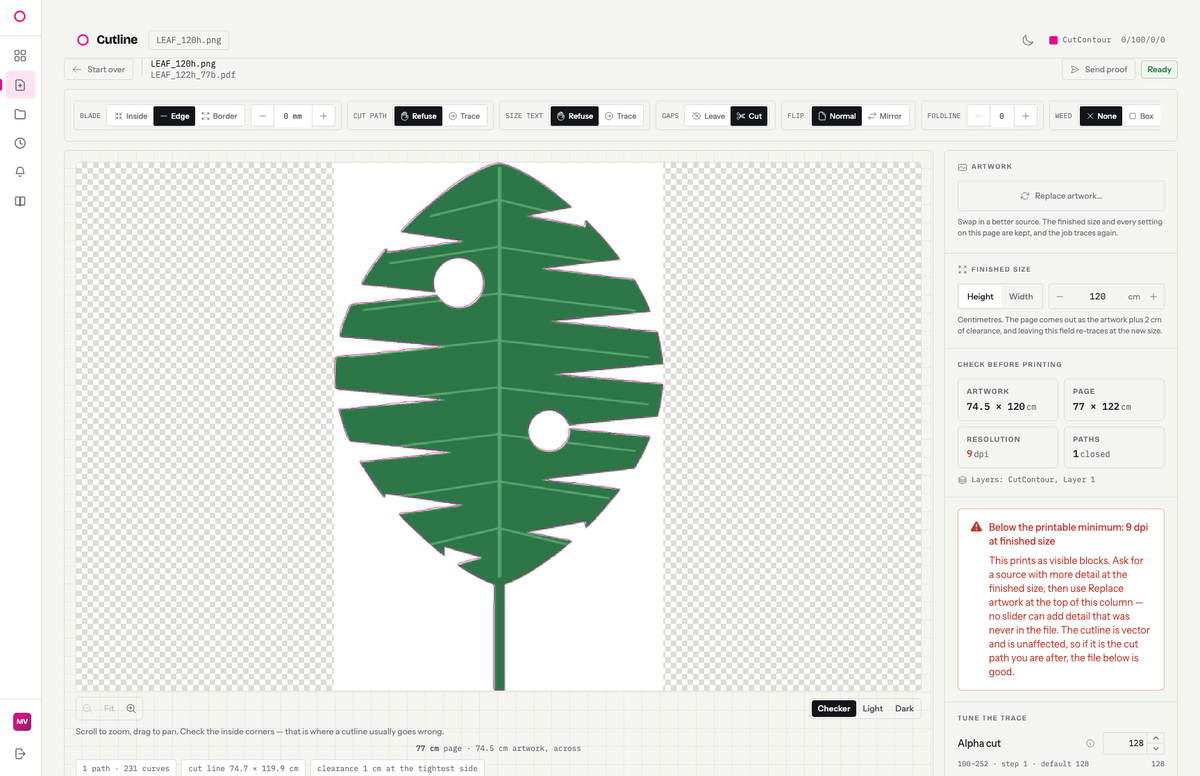The image size is (1200, 776).
Task: Set Cut Path option to Refuse
Action: (418, 116)
